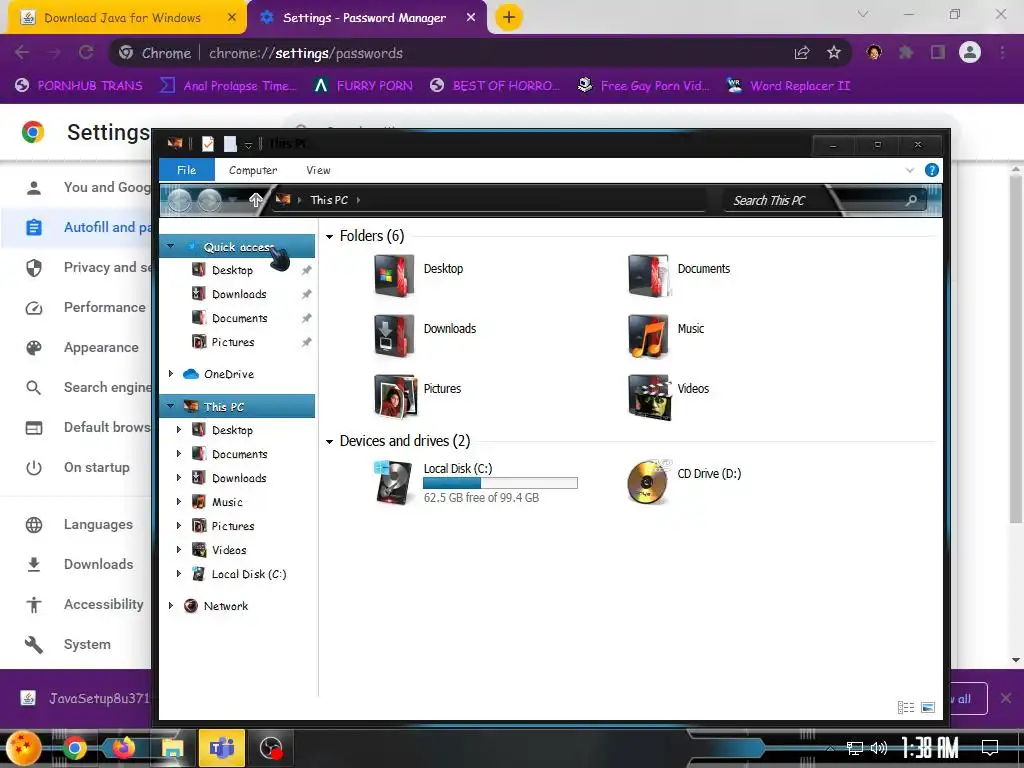Switch to large icons view in Explorer

coord(928,707)
